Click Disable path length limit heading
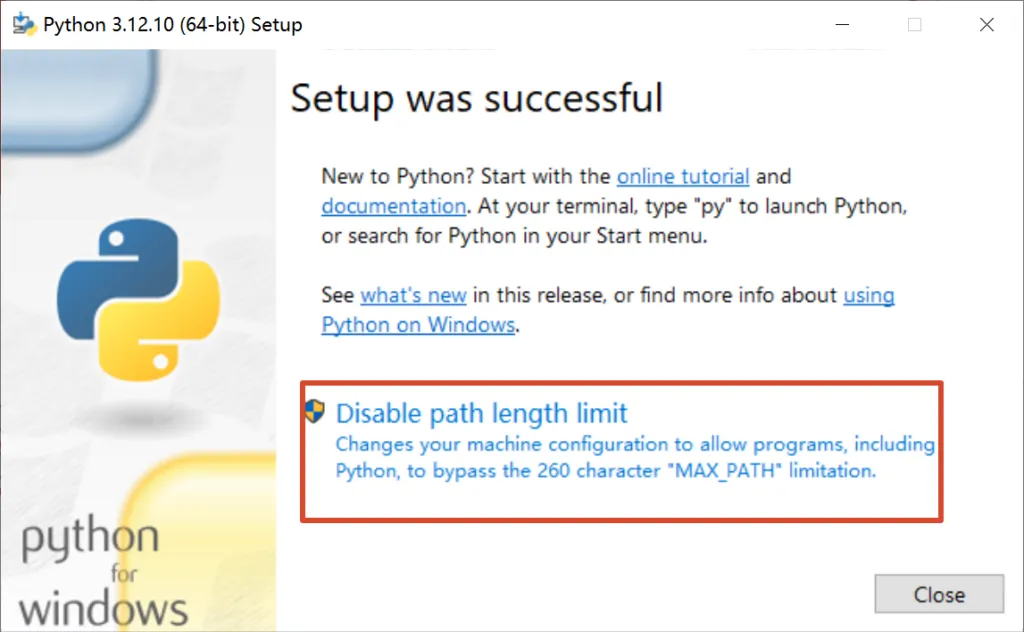Screen dimensions: 1024x632 pos(481,413)
